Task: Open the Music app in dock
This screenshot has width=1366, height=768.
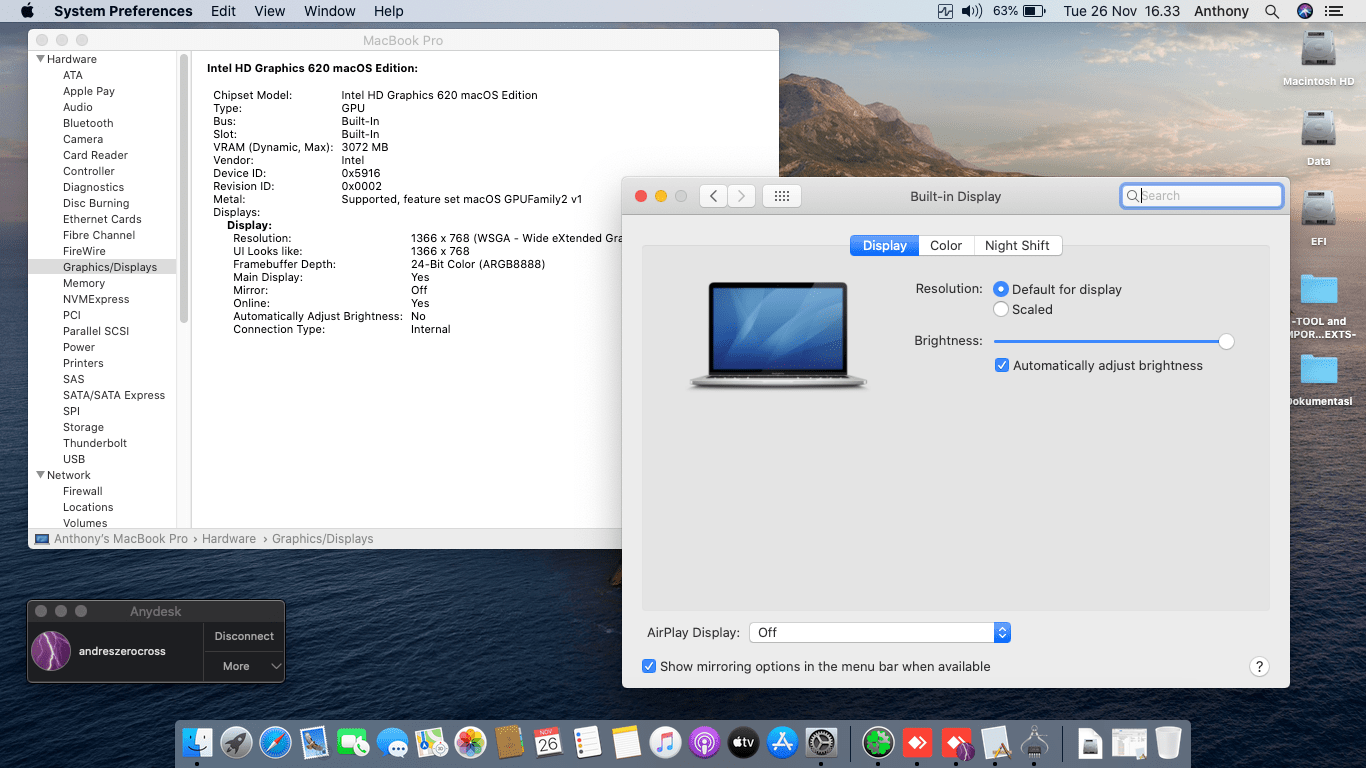Action: pyautogui.click(x=665, y=742)
